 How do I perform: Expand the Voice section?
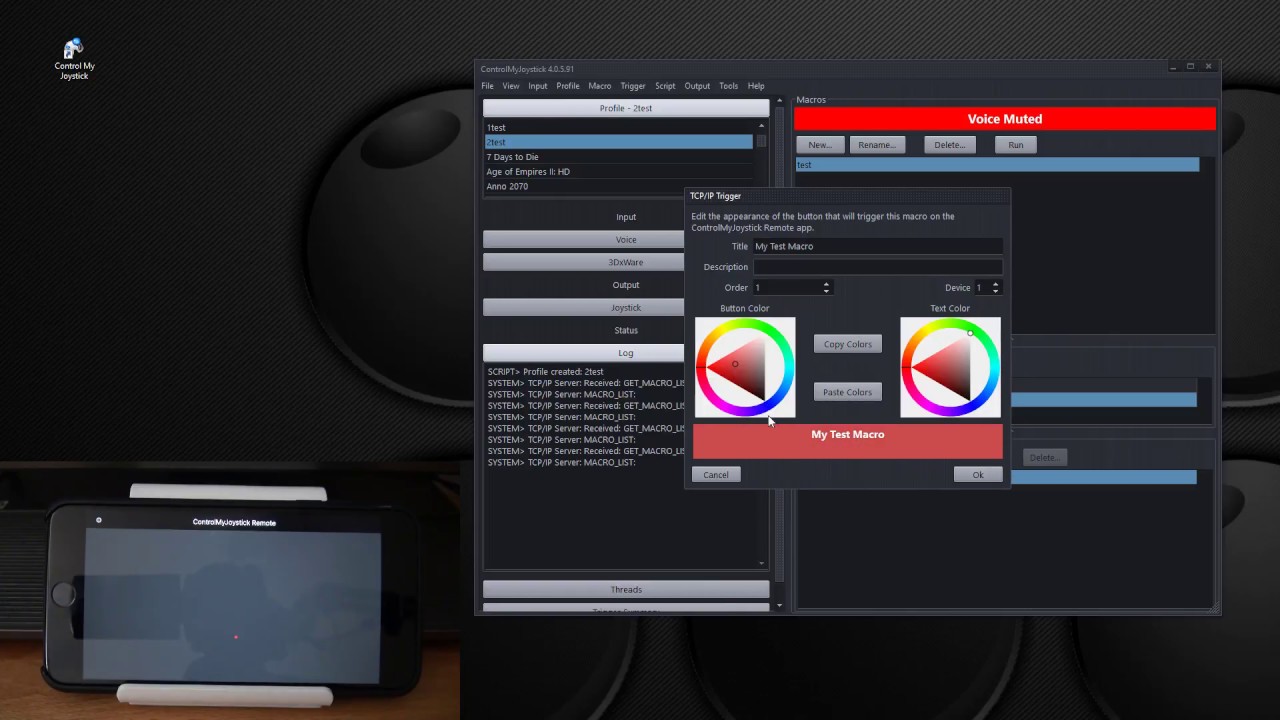(x=584, y=240)
